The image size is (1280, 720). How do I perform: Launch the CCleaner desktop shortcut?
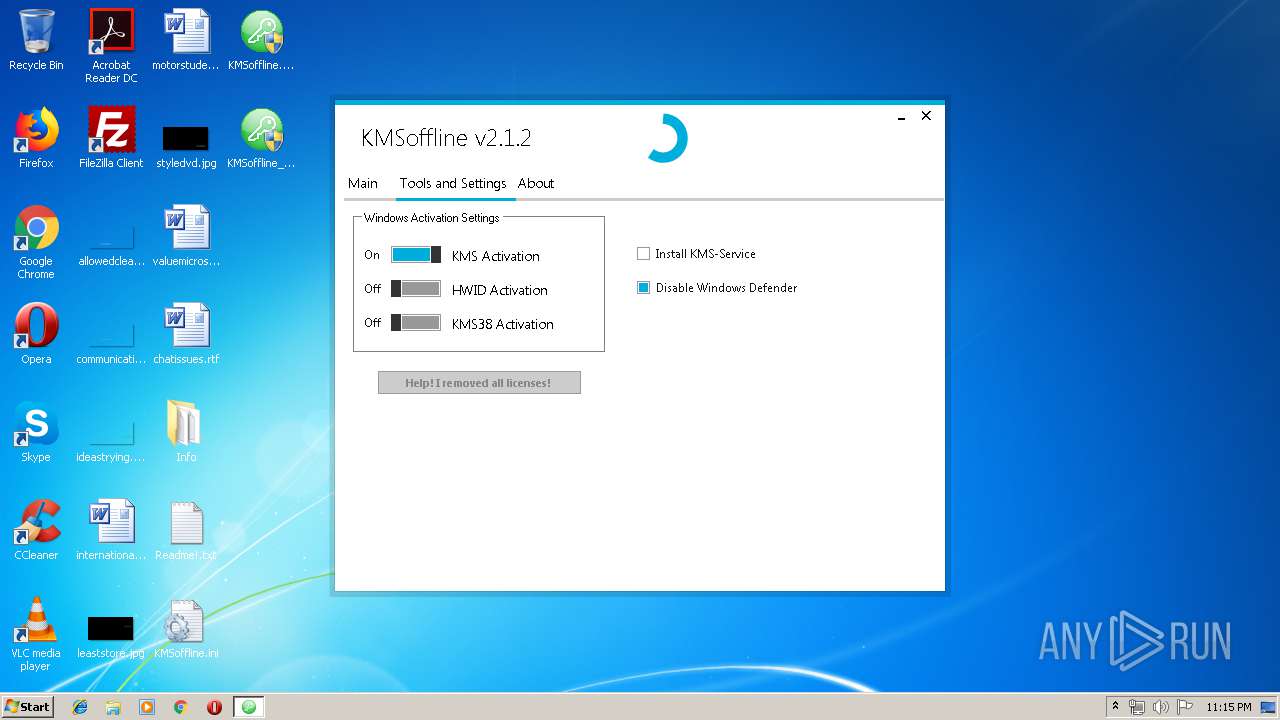click(x=36, y=530)
